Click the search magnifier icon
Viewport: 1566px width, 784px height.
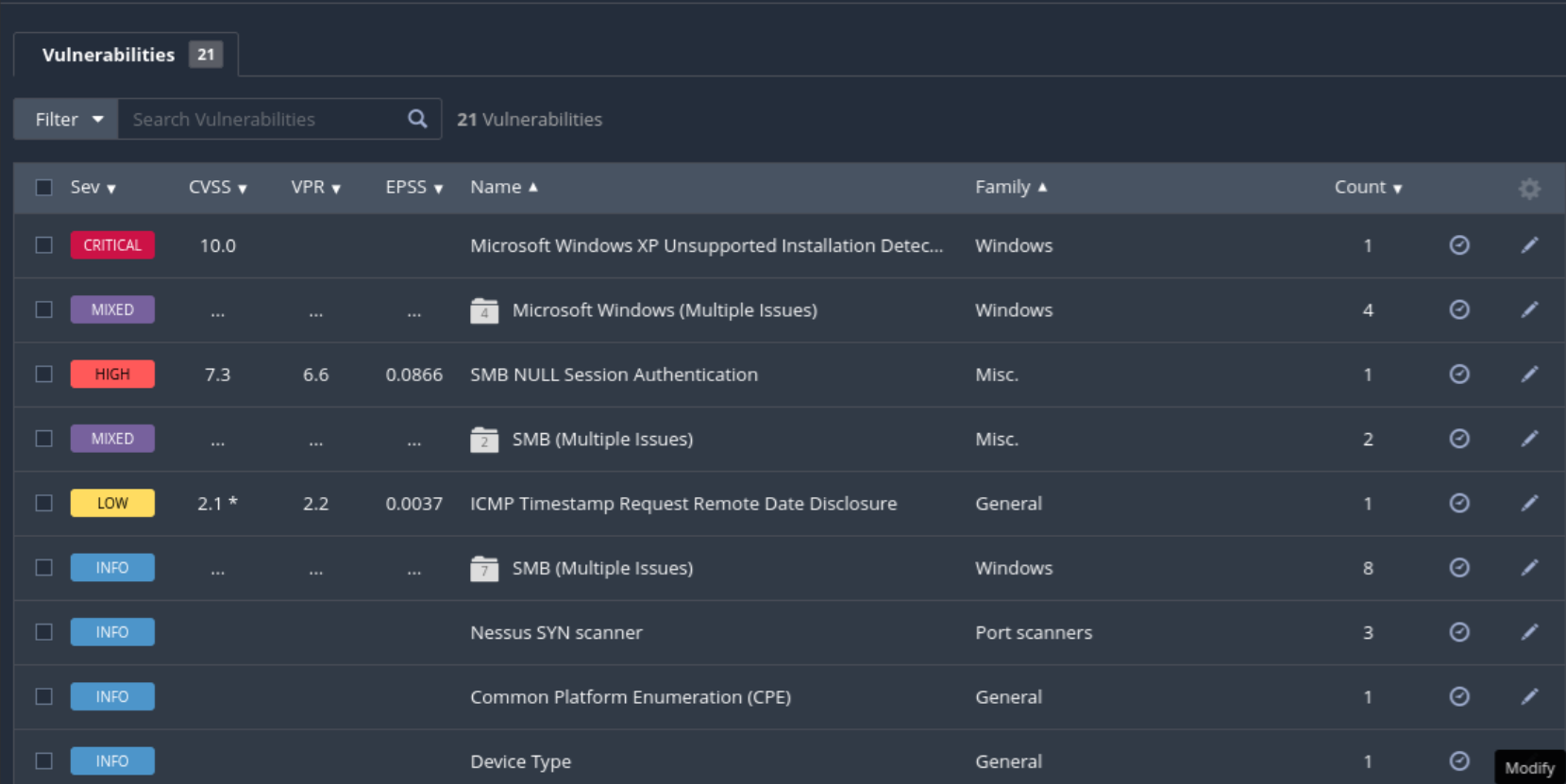click(x=417, y=119)
